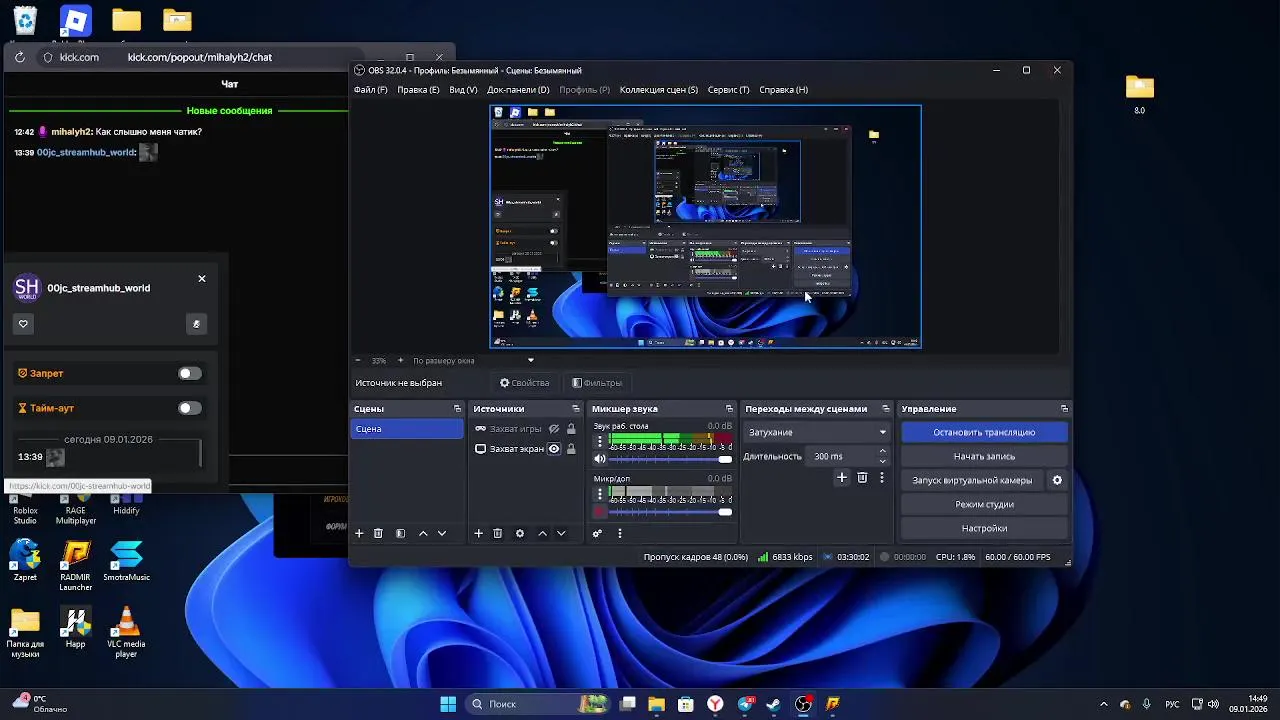Image resolution: width=1280 pixels, height=720 pixels.
Task: Enable Режим студии
Action: pos(984,504)
